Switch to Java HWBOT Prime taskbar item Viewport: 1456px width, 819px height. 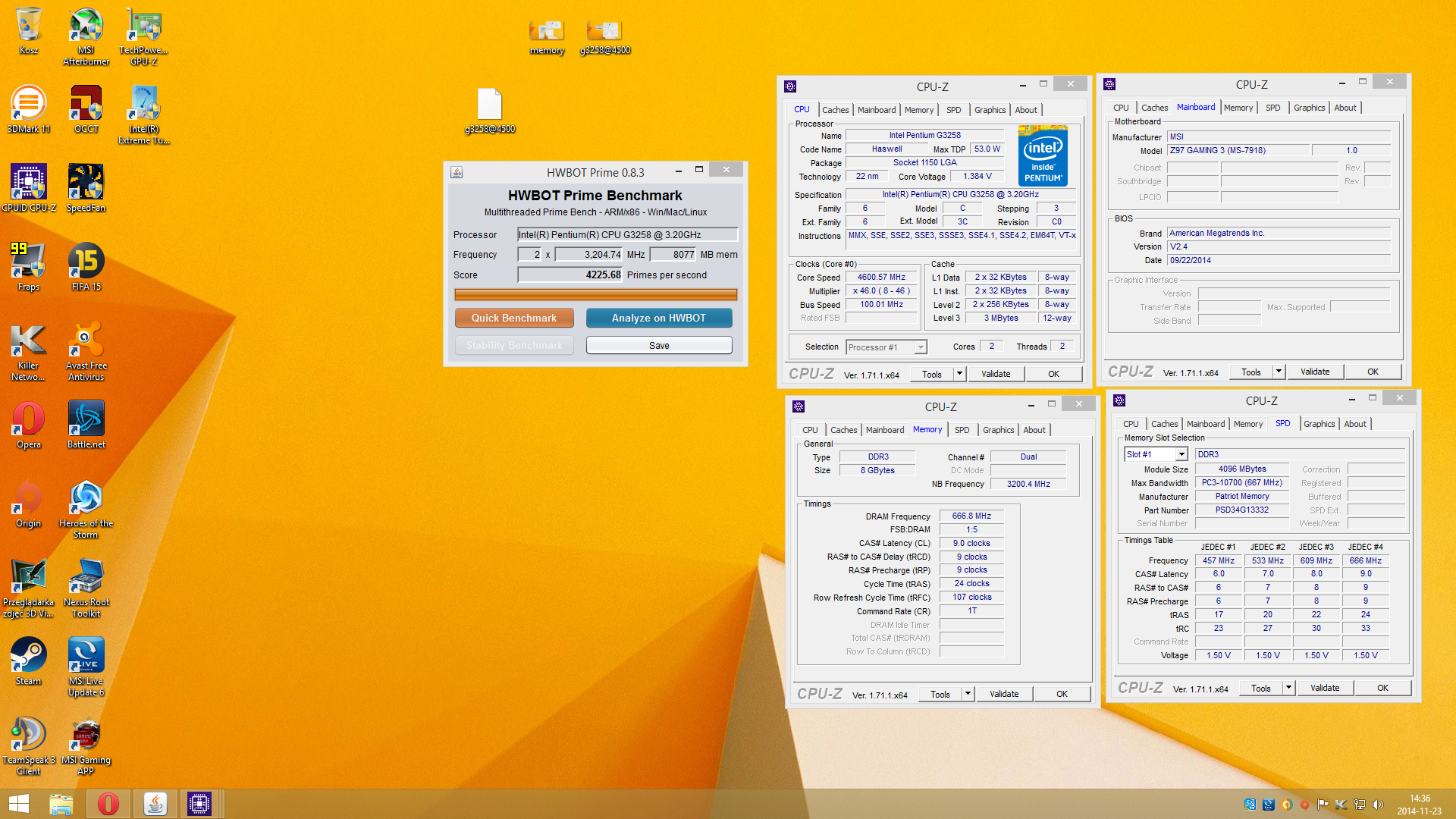click(x=155, y=804)
